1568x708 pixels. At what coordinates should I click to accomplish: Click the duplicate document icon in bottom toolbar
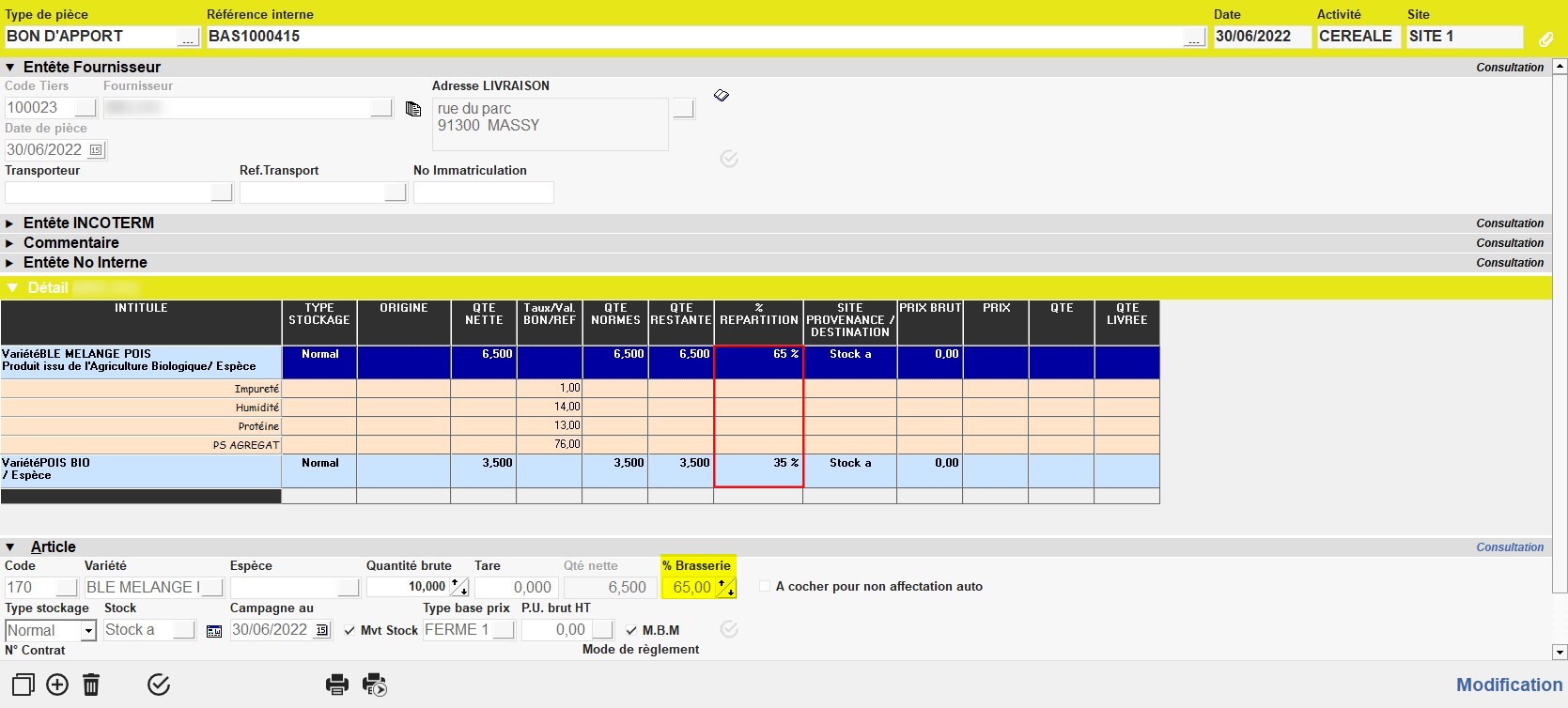(x=23, y=685)
